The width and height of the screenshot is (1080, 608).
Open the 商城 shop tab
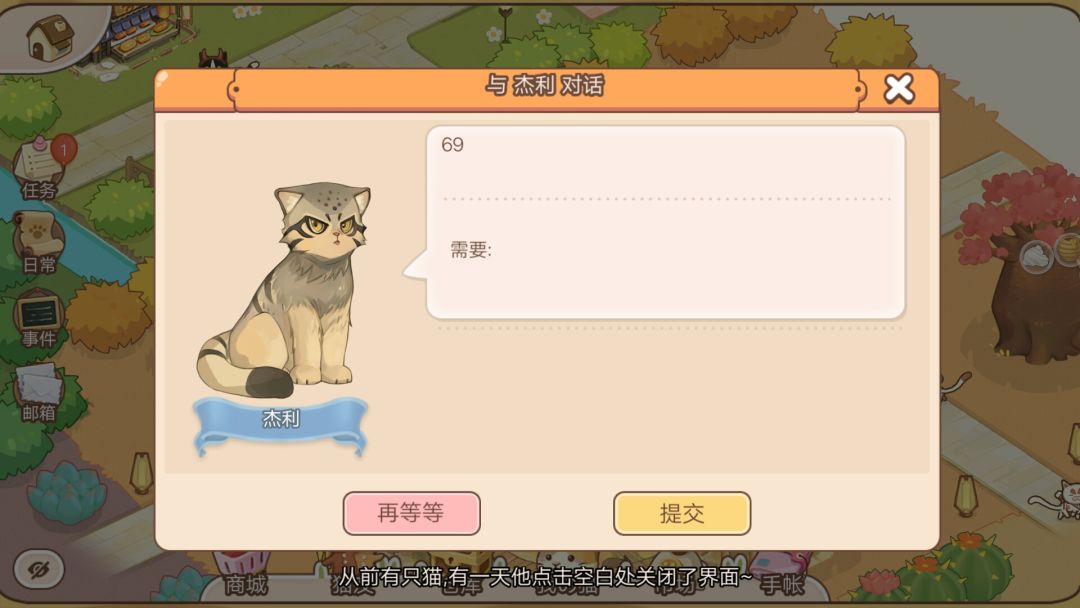(246, 585)
